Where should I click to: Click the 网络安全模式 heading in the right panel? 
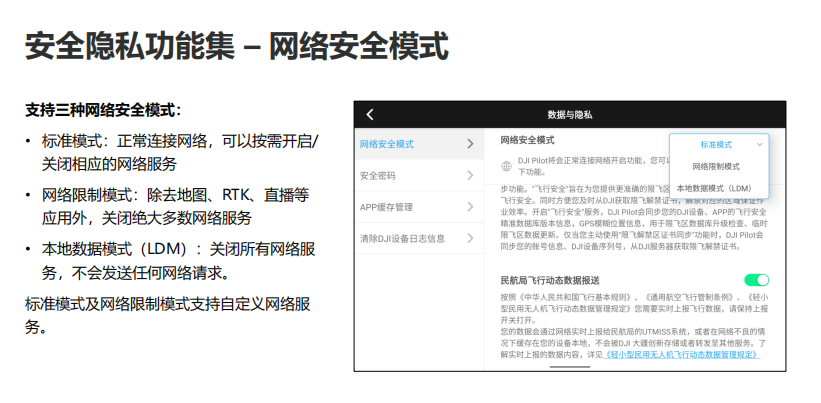click(x=528, y=140)
